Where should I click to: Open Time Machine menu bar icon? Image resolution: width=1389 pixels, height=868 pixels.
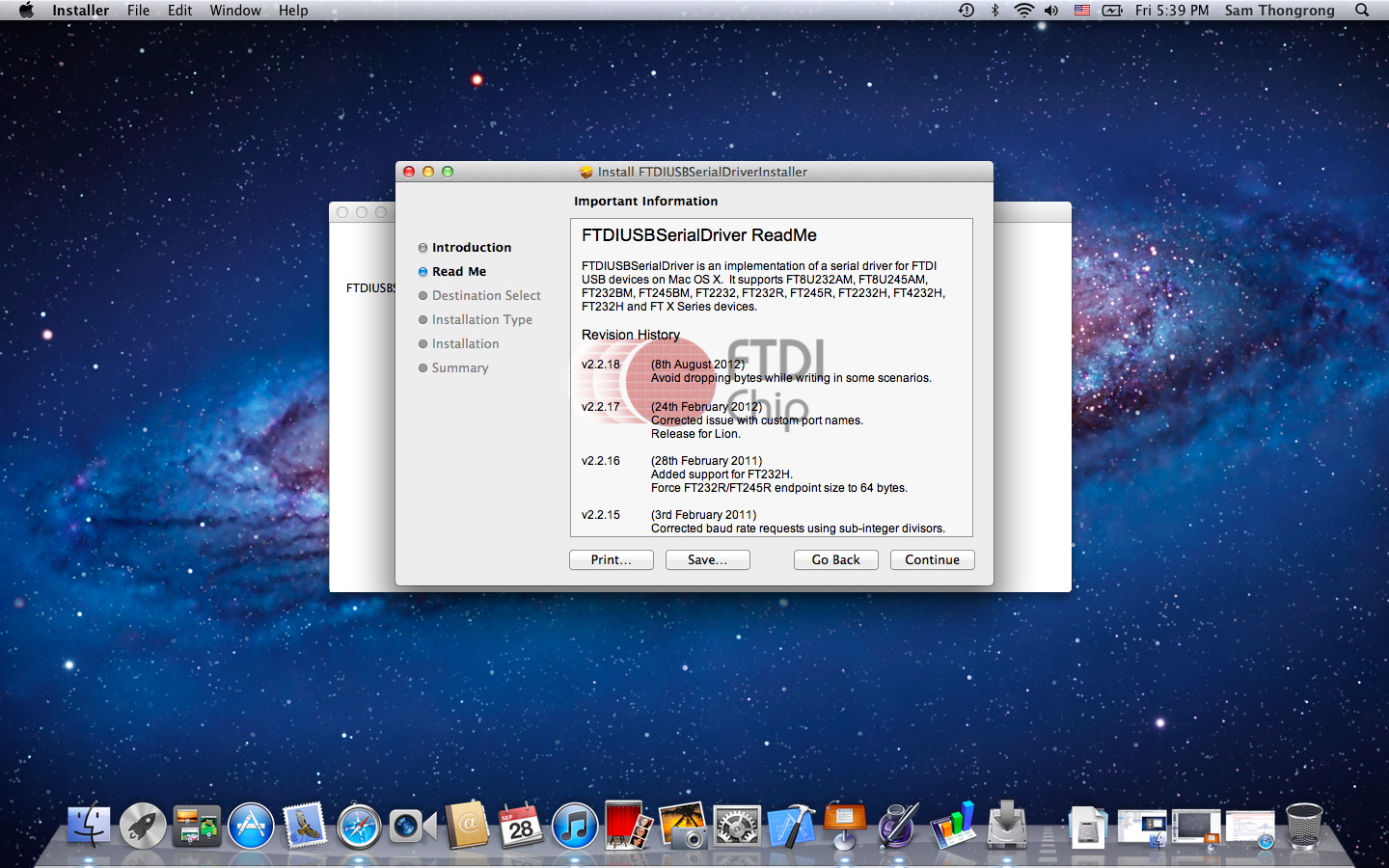pos(967,10)
